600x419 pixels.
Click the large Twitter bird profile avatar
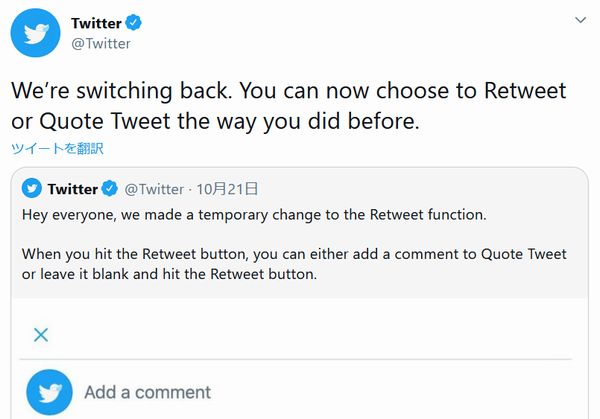(x=35, y=32)
